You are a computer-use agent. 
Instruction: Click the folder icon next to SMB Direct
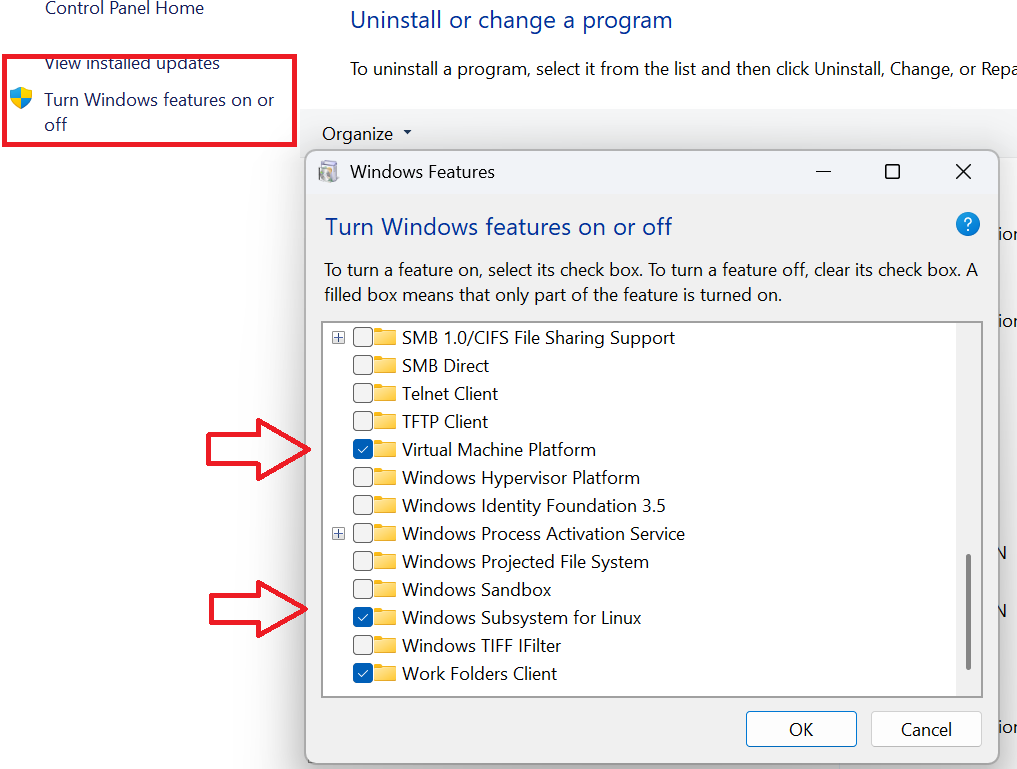[385, 366]
